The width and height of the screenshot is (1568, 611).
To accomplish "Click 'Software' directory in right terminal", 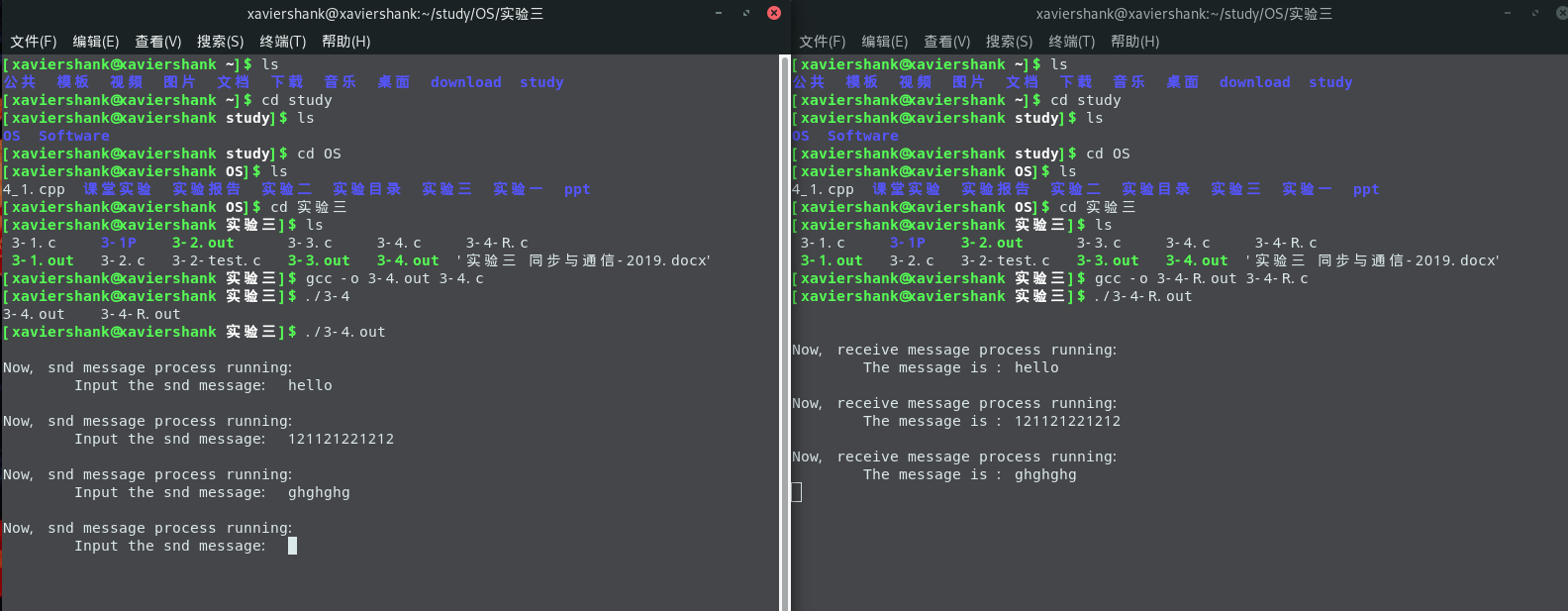I will click(x=863, y=136).
